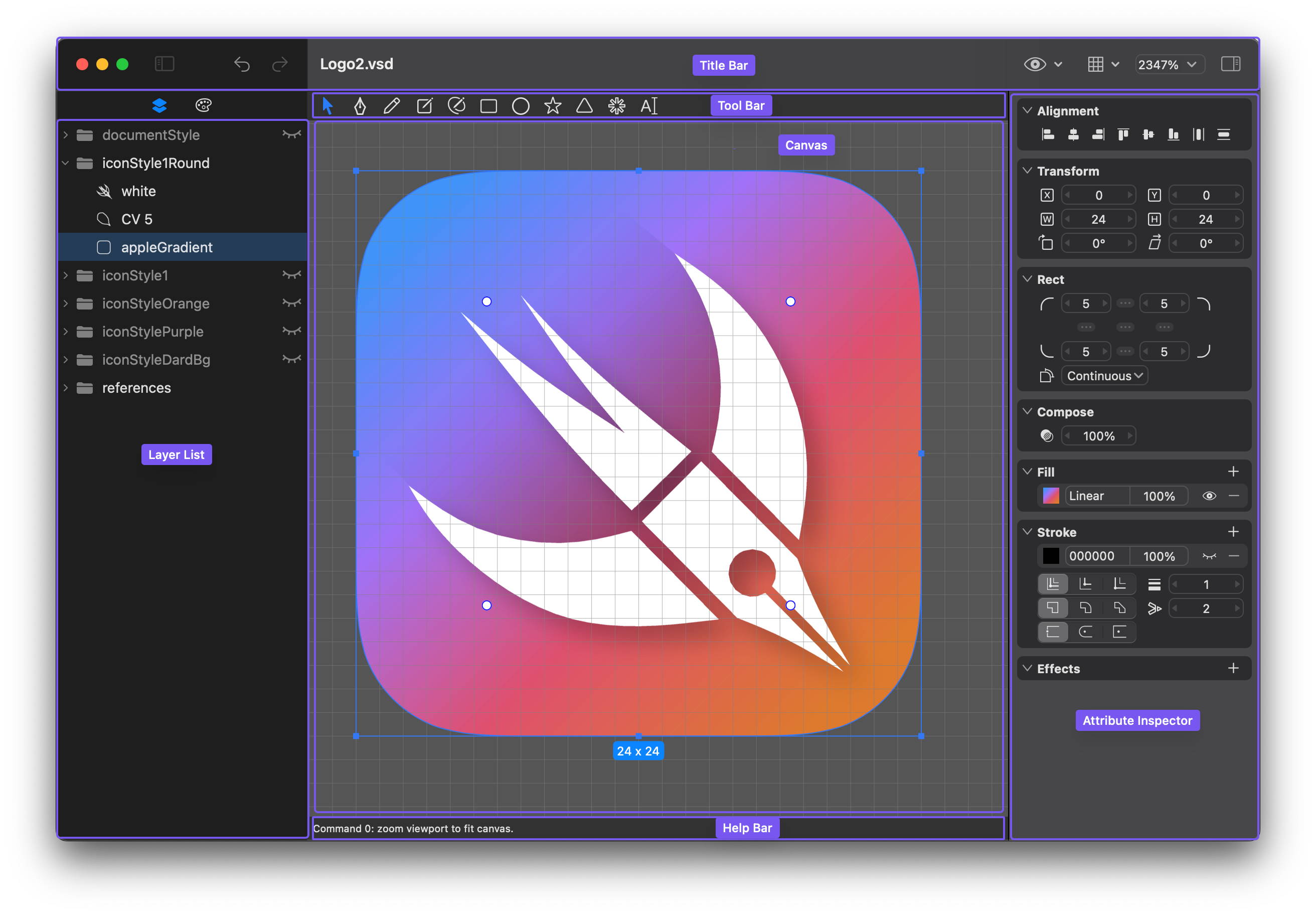The image size is (1316, 915).
Task: Align vertical centers icon
Action: [x=1148, y=135]
